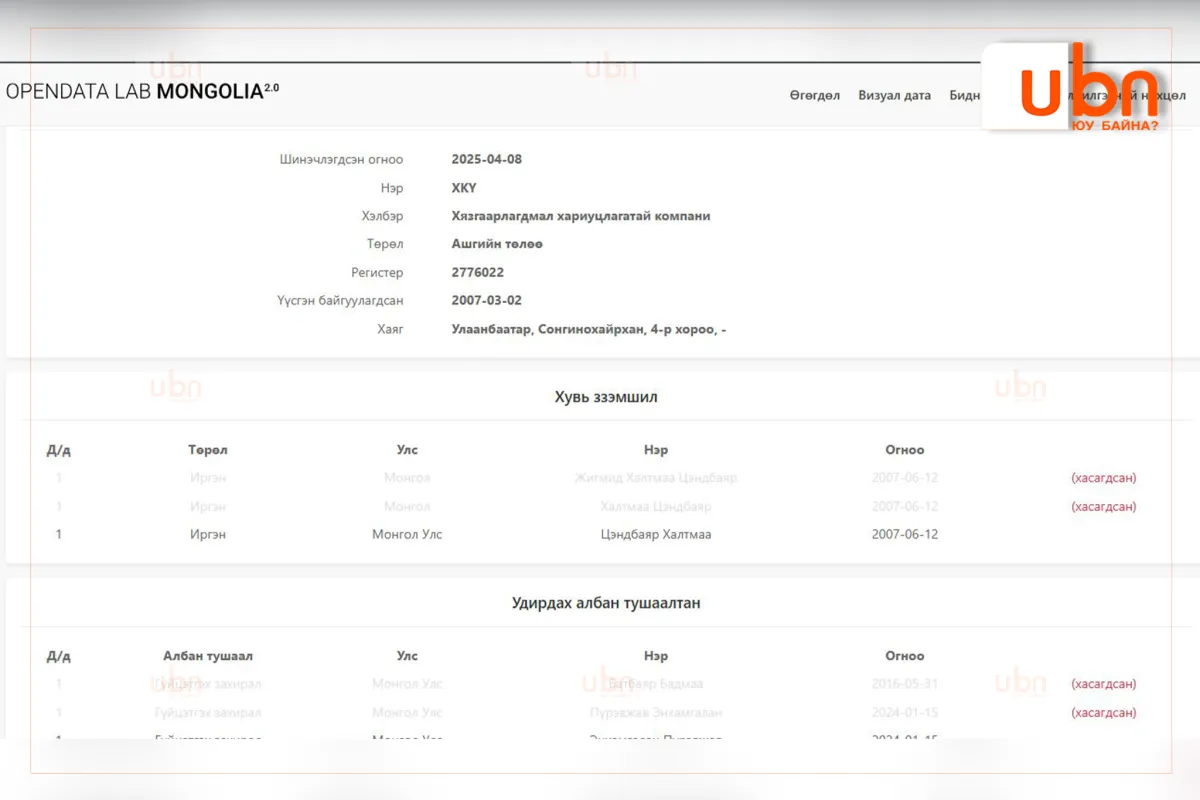Click (хасагдсан) in the 2016-05-31 officer row
The image size is (1200, 800).
point(1104,684)
